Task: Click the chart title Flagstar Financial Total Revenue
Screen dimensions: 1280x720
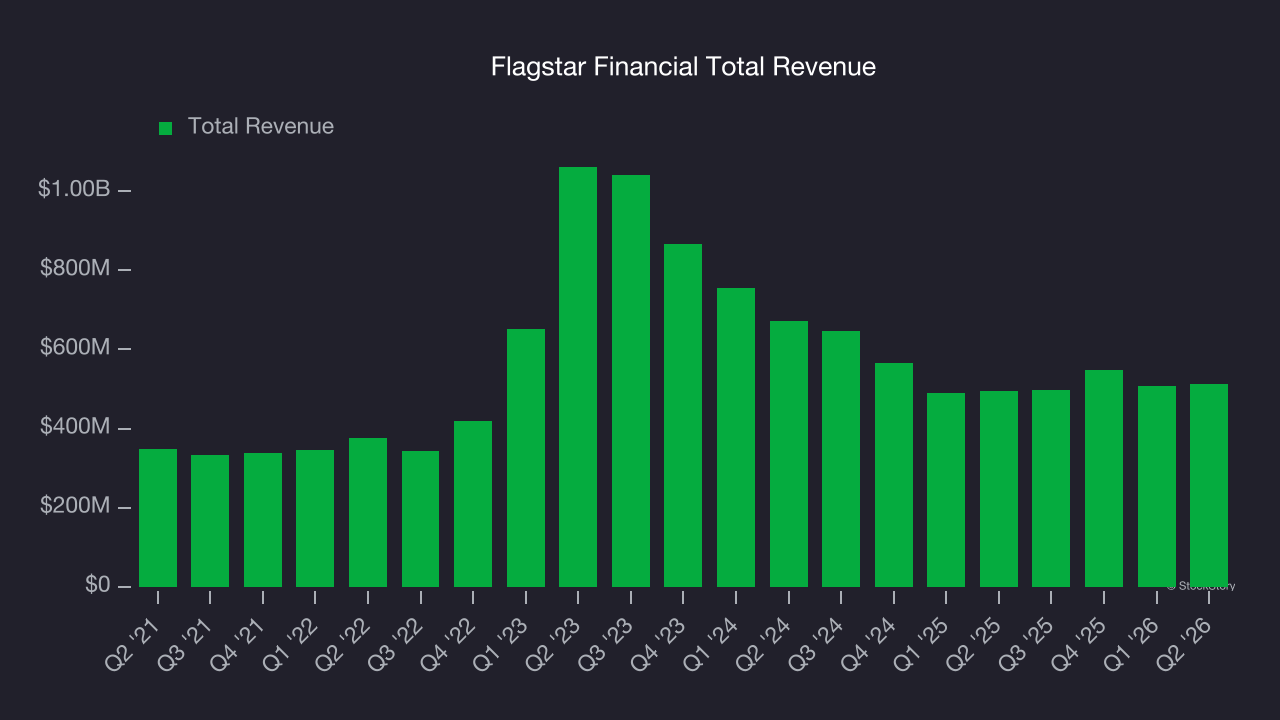Action: [x=683, y=67]
